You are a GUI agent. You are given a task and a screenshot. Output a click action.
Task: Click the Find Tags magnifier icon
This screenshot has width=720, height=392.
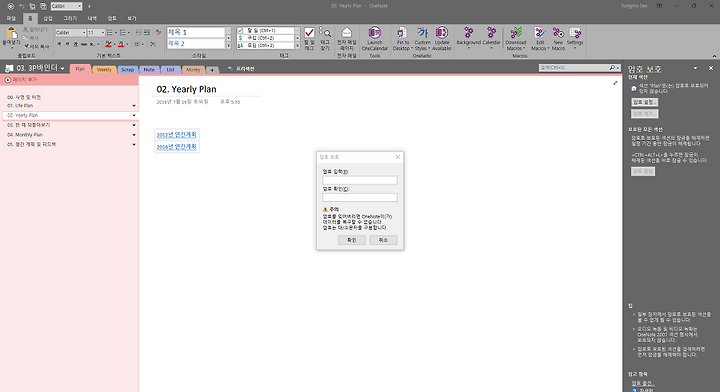pos(325,33)
